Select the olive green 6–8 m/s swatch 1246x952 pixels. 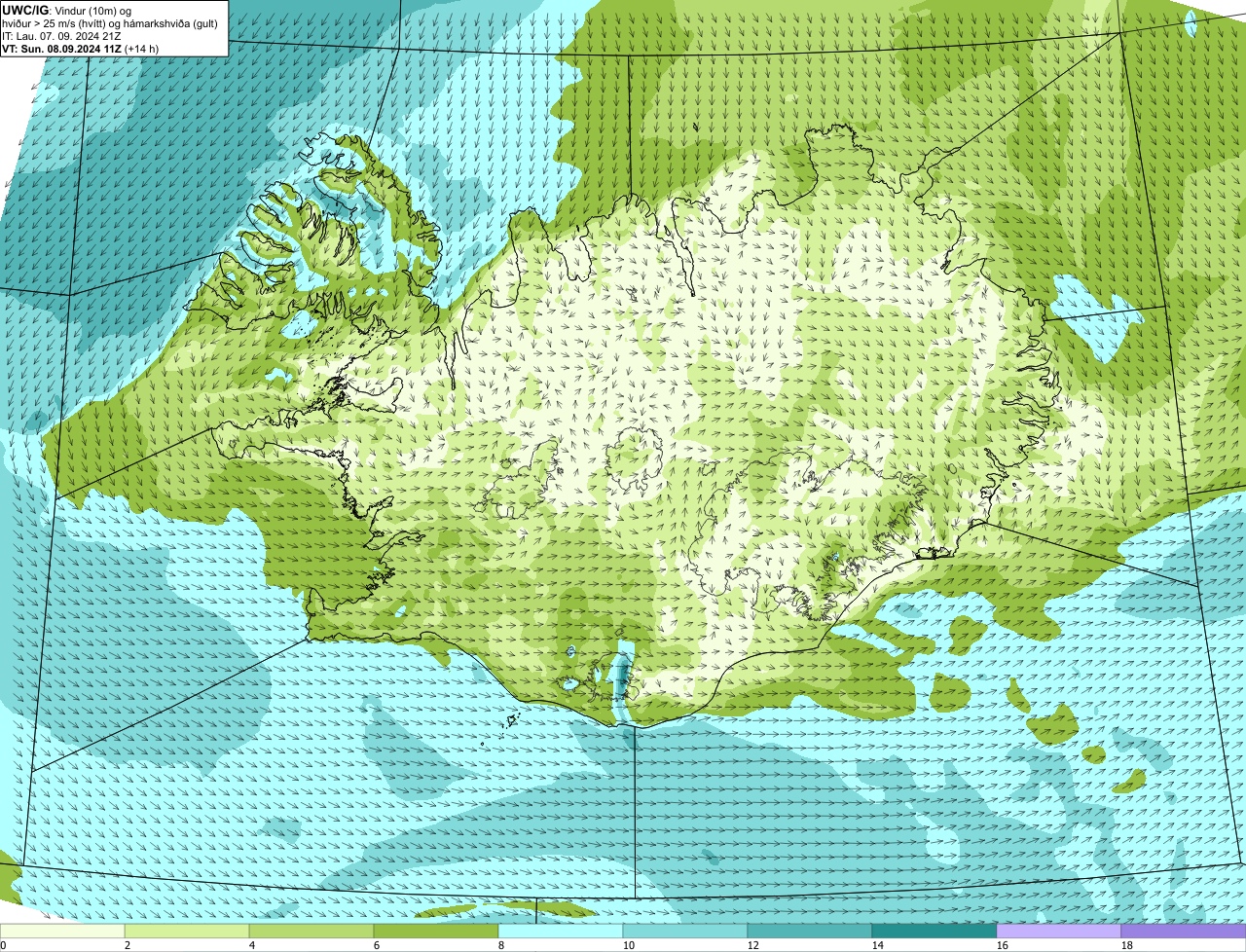pyautogui.click(x=436, y=932)
